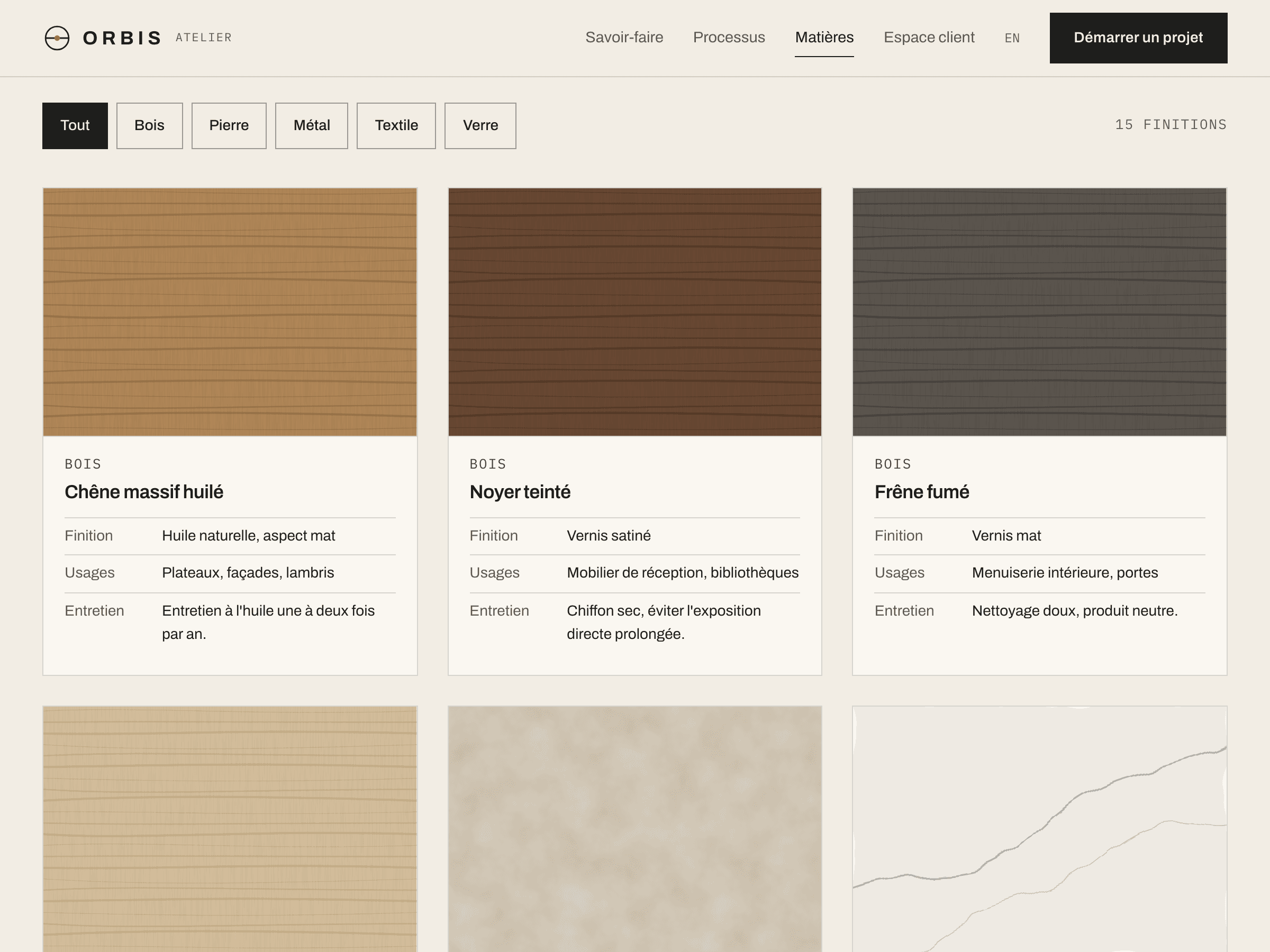Open the Savoir-faire navigation link
The width and height of the screenshot is (1270, 952).
(624, 38)
